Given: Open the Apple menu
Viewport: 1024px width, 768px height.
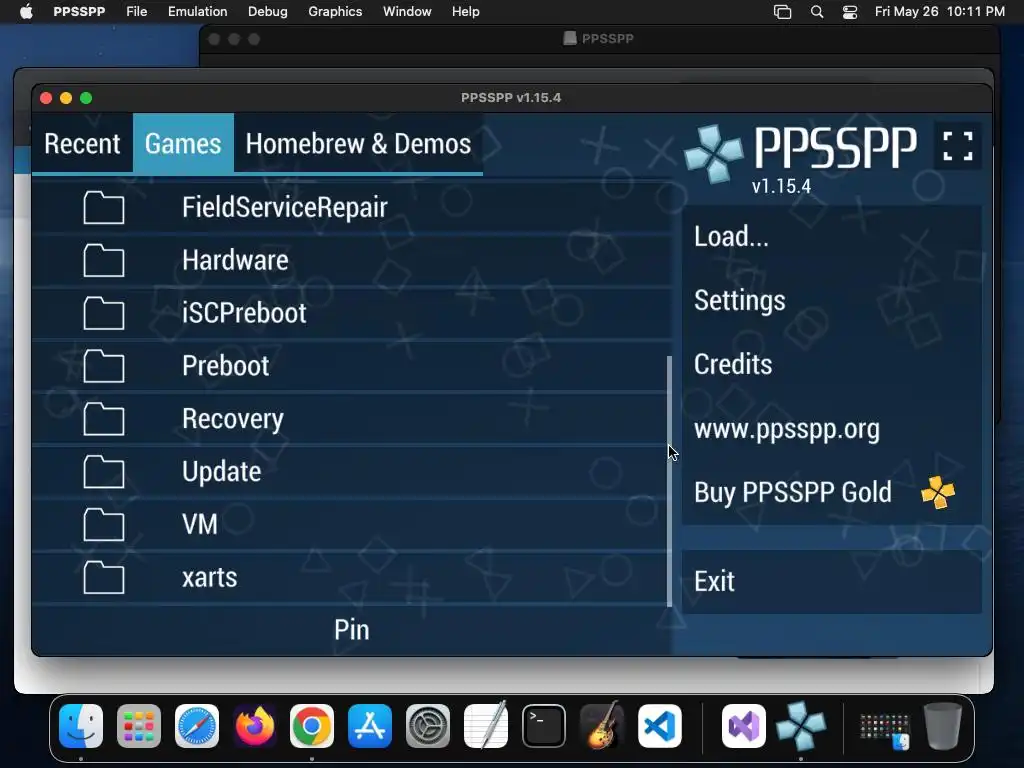Looking at the screenshot, I should coord(26,12).
